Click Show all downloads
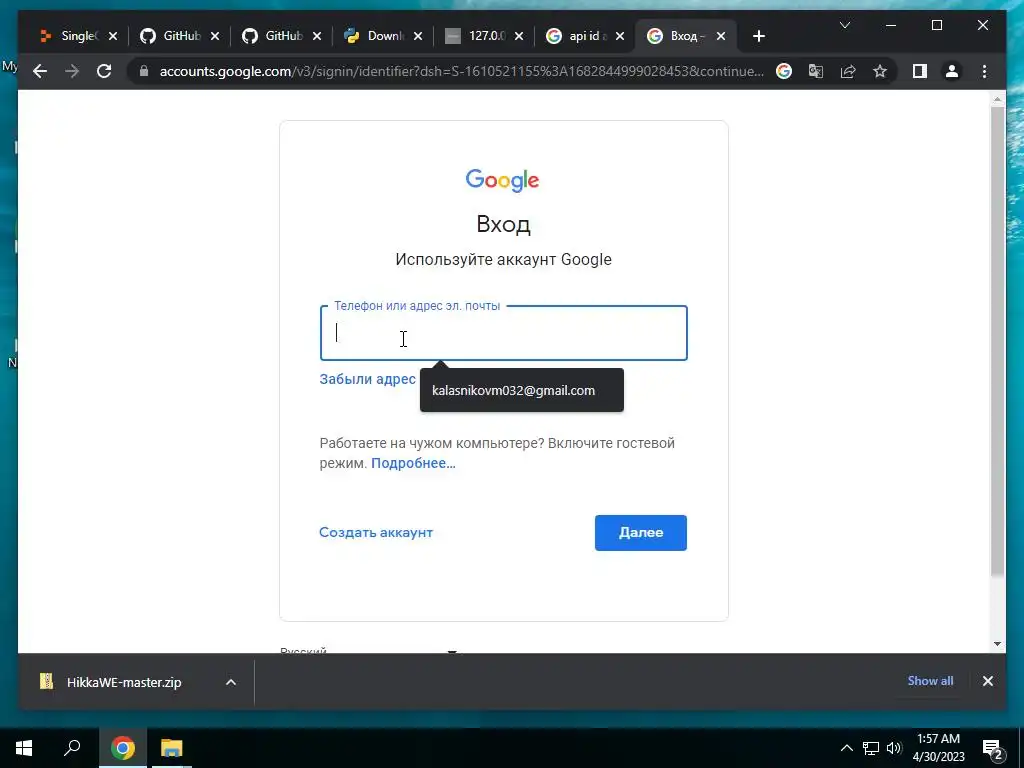This screenshot has height=768, width=1024. [930, 680]
